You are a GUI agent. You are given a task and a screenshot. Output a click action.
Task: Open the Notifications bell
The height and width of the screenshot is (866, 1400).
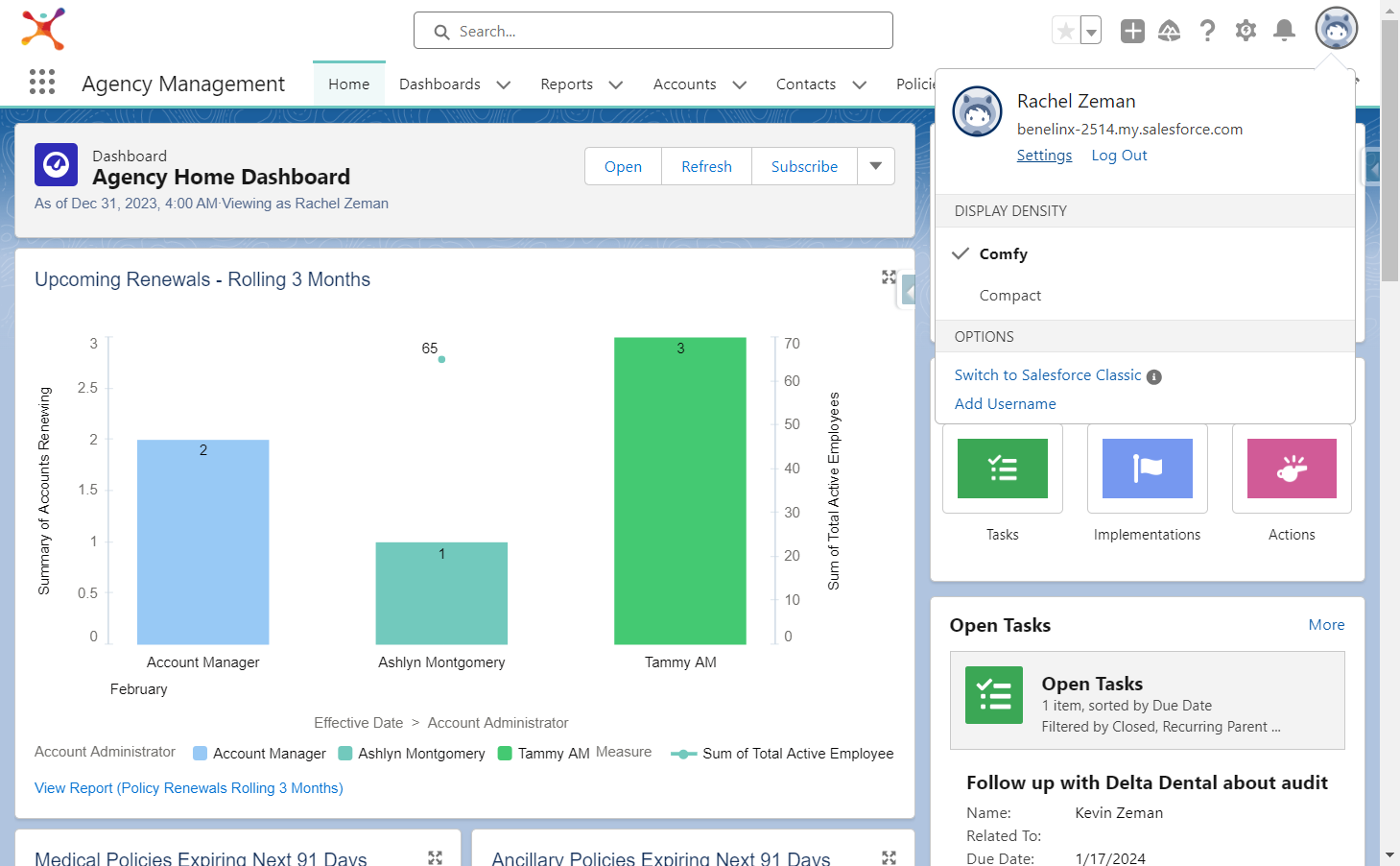pos(1284,31)
